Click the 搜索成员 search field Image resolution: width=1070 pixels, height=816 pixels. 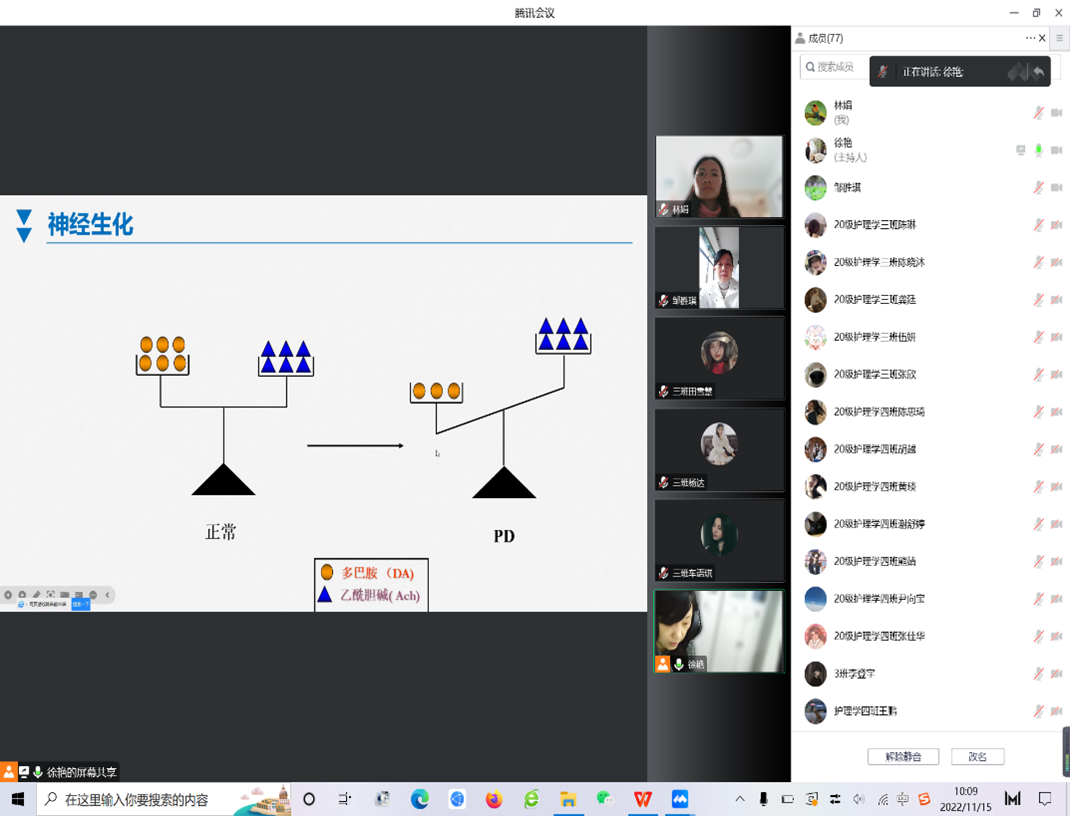click(x=834, y=67)
